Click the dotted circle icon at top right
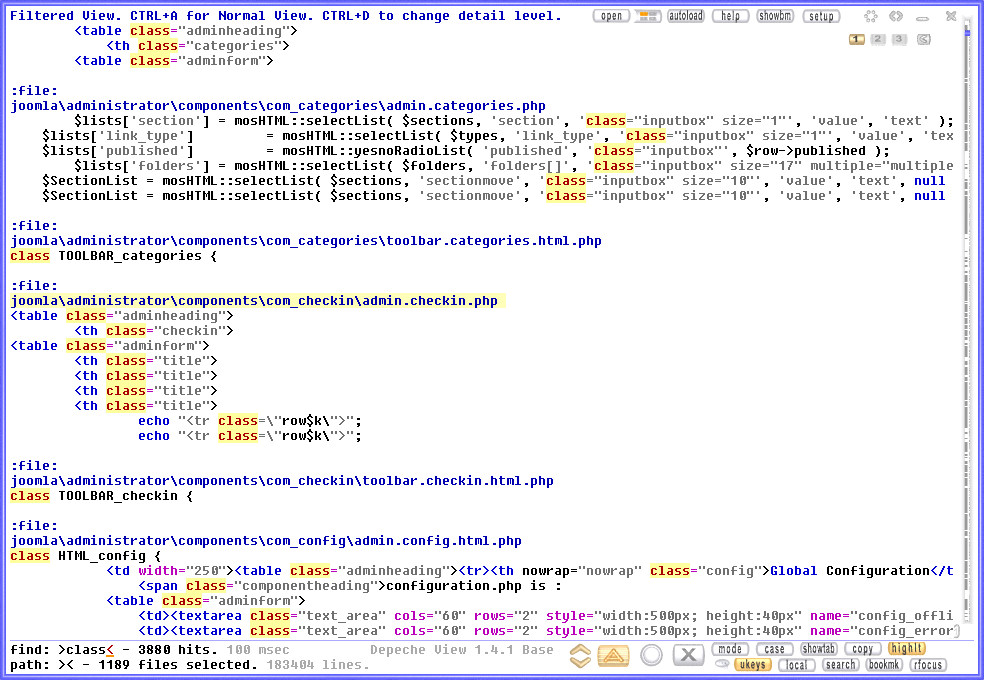 (871, 16)
